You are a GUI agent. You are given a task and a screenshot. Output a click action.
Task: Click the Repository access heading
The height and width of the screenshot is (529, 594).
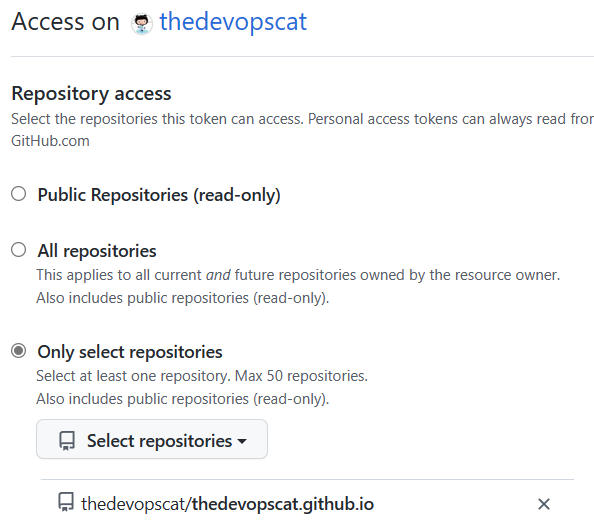click(91, 94)
